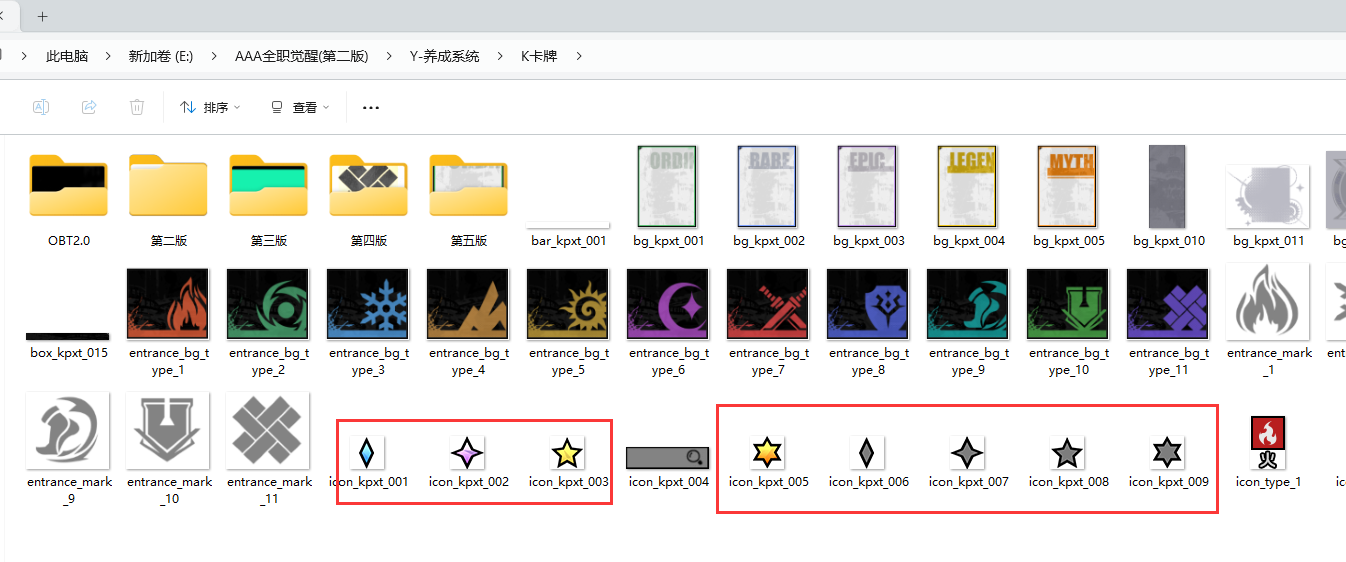Click the share icon in toolbar

89,107
